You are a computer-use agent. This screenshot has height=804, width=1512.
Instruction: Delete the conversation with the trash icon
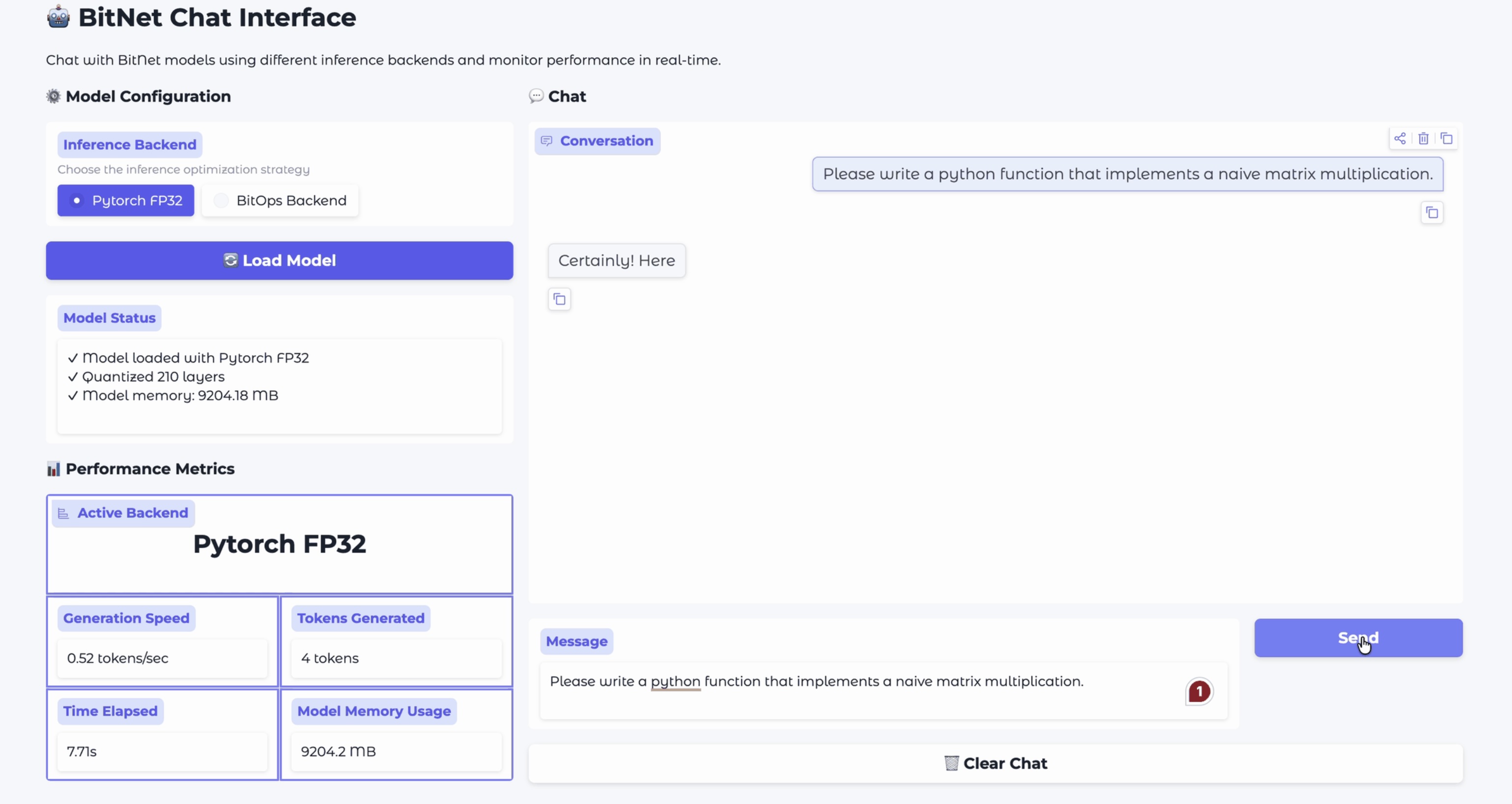[1423, 139]
